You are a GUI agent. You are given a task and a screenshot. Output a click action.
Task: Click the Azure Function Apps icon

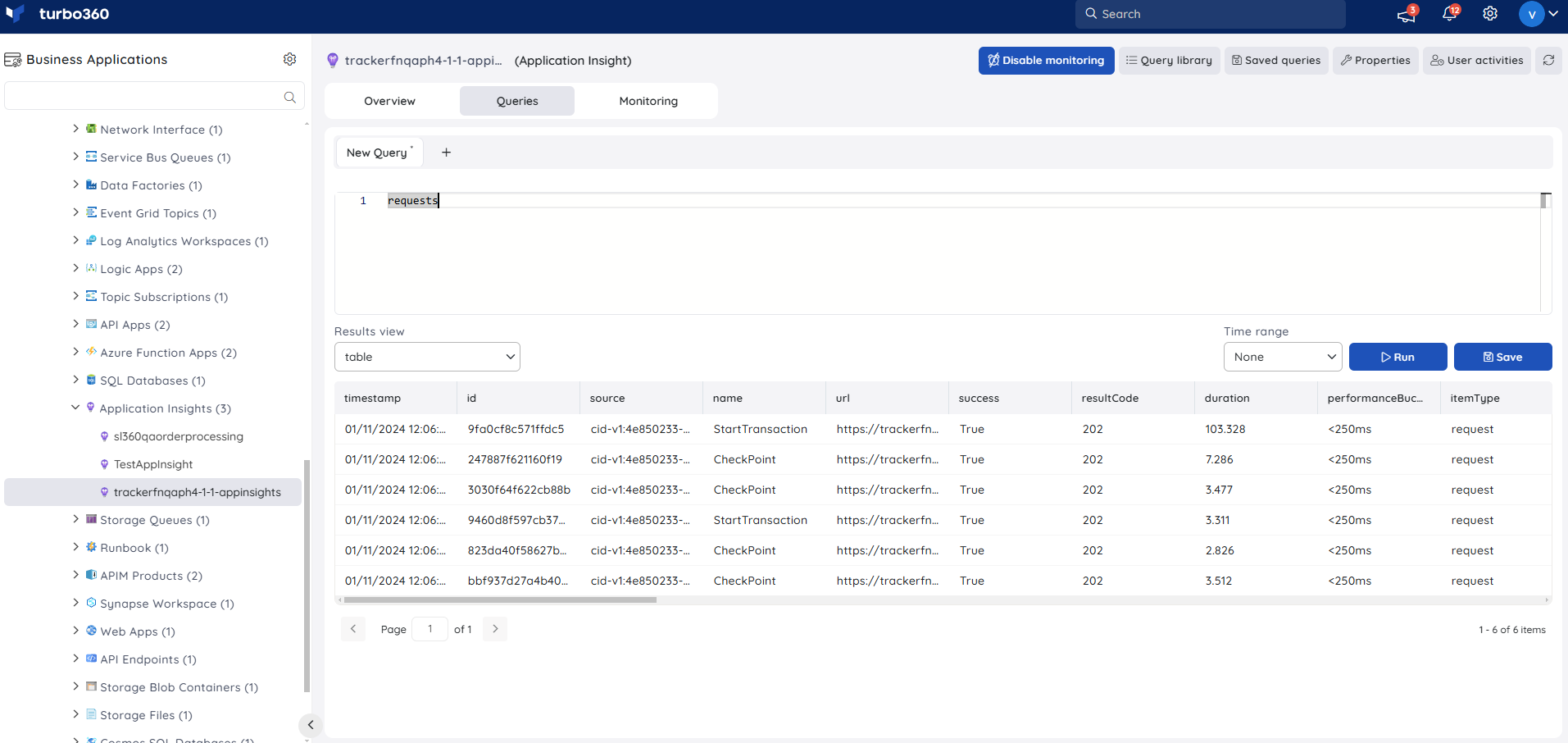pyautogui.click(x=91, y=352)
